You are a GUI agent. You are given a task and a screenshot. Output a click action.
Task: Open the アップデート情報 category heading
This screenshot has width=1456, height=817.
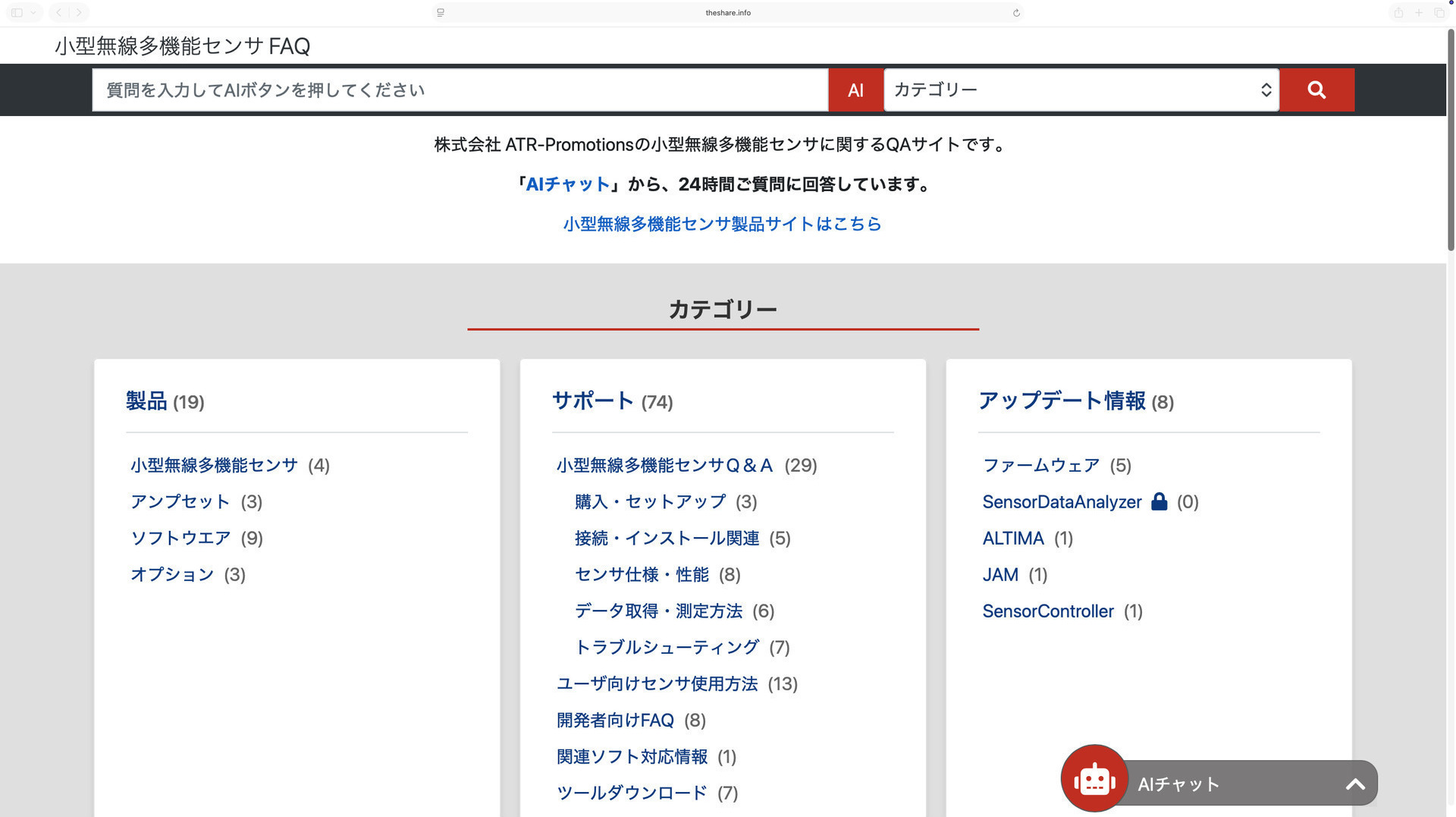point(1062,401)
